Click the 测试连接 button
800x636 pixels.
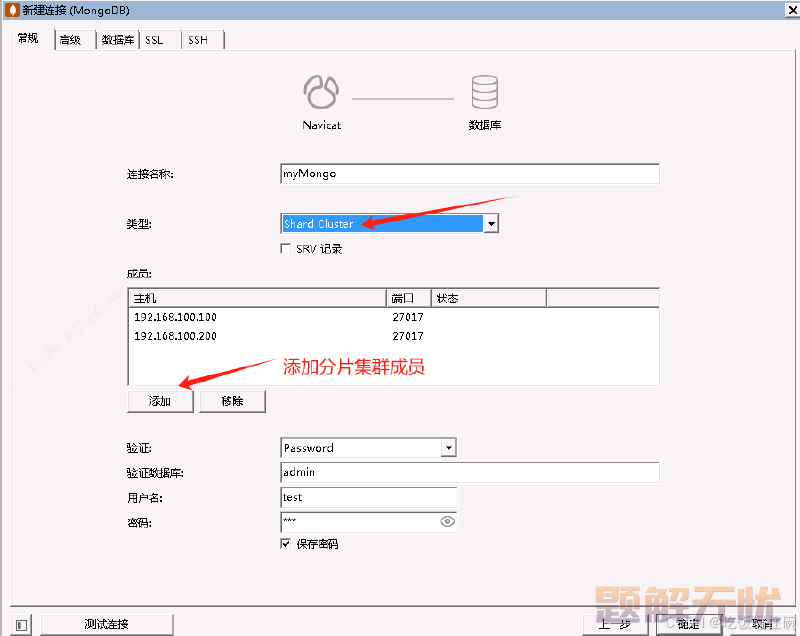[107, 624]
